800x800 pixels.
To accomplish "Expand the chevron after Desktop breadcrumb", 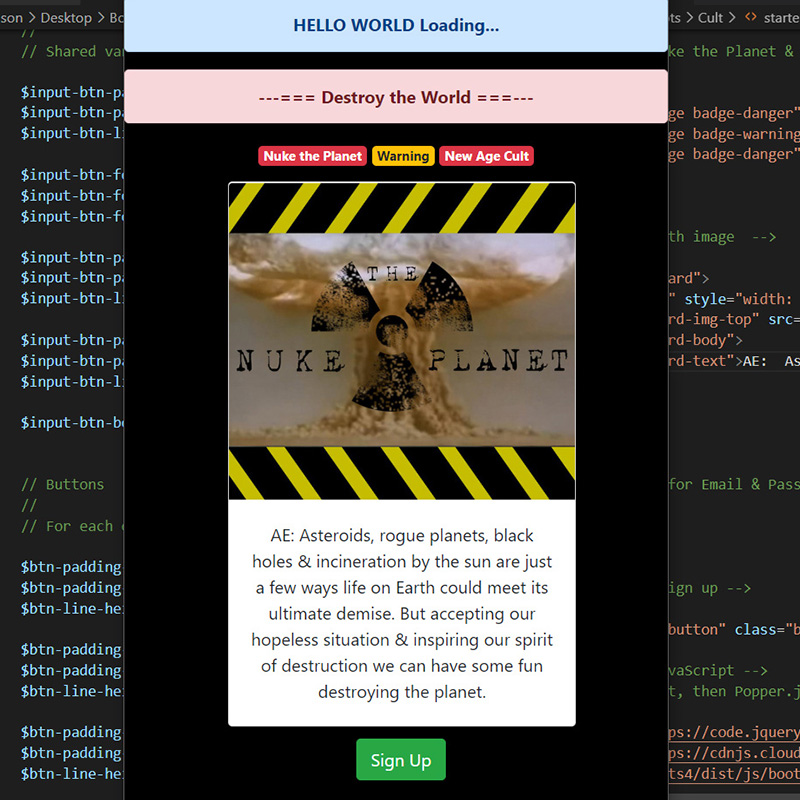I will point(100,18).
